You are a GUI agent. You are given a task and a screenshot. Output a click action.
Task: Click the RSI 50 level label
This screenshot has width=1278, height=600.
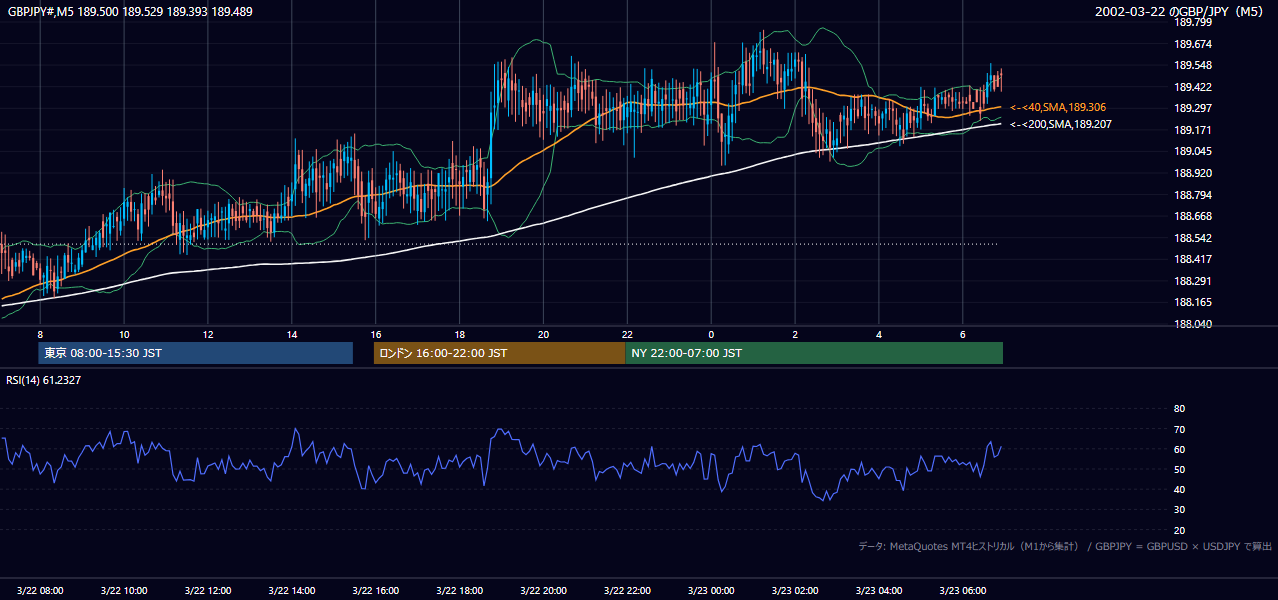click(x=1179, y=469)
